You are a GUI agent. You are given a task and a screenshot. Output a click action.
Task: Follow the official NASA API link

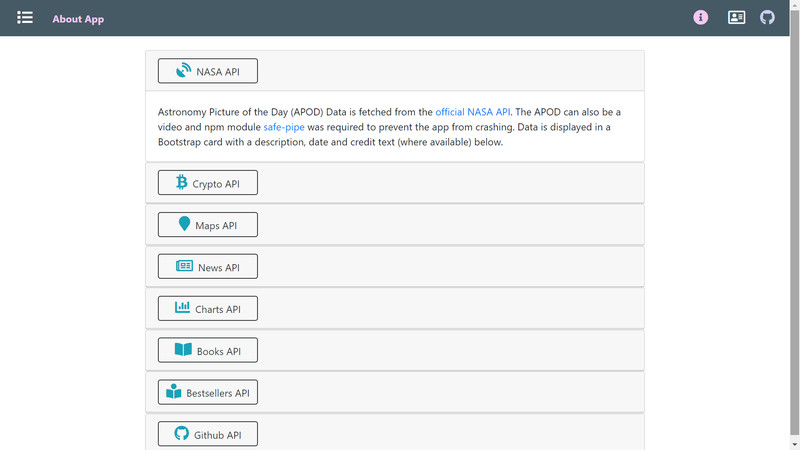pyautogui.click(x=472, y=112)
